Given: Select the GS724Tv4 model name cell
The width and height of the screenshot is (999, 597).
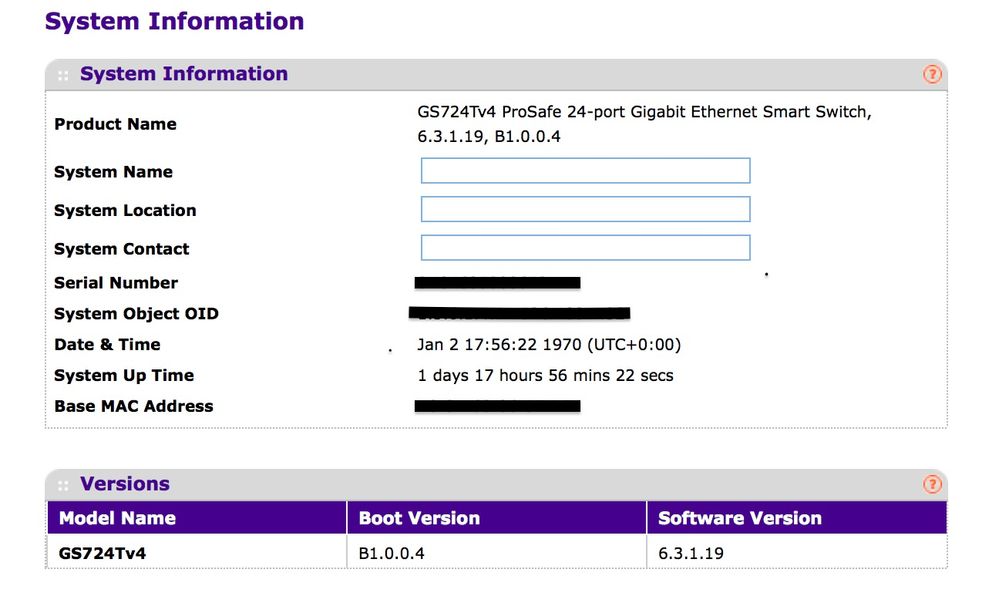Looking at the screenshot, I should tap(197, 552).
